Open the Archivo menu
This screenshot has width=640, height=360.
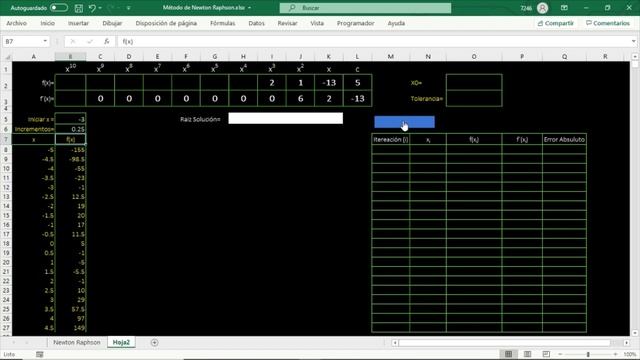click(x=16, y=23)
